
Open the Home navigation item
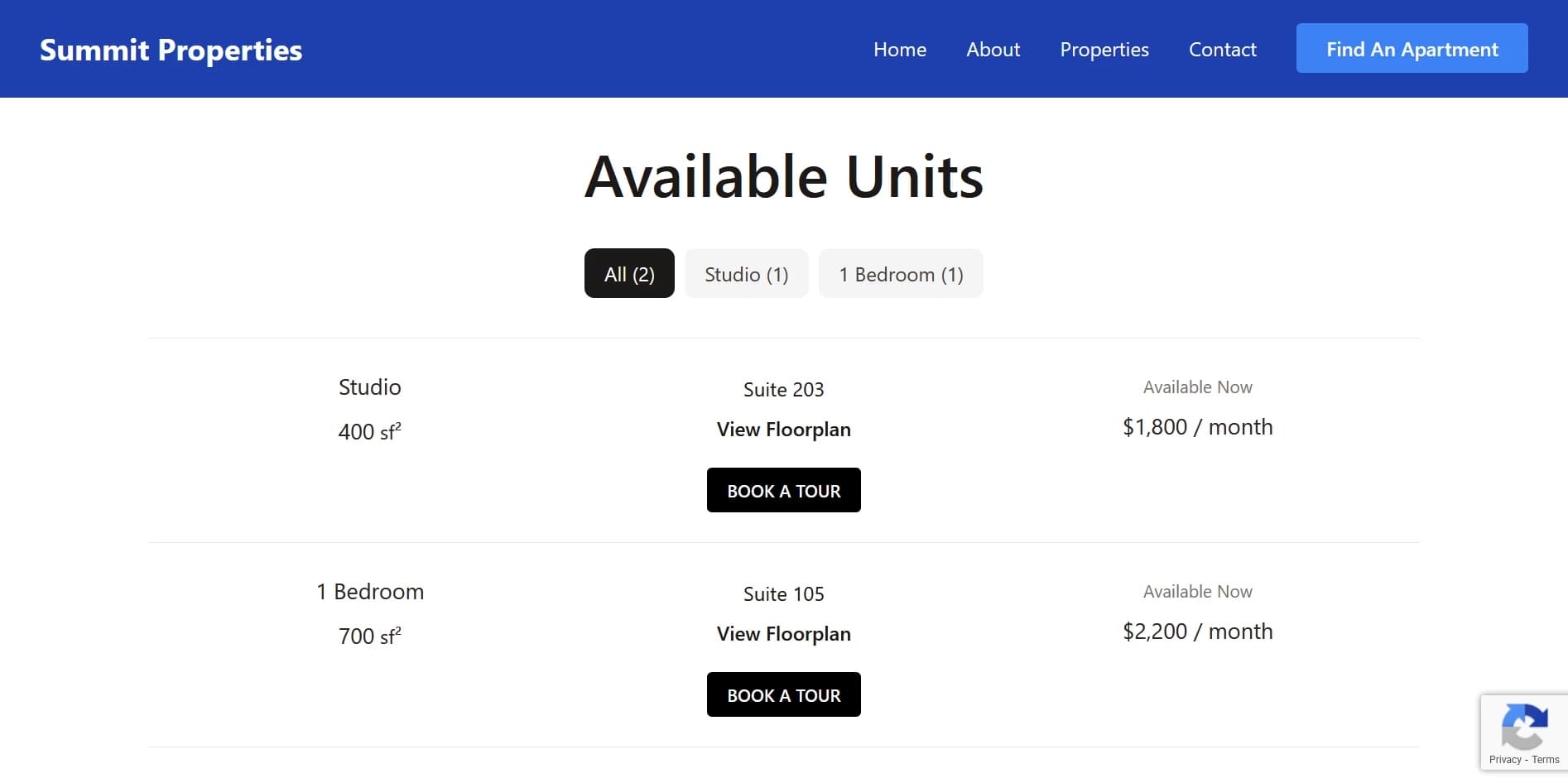899,49
